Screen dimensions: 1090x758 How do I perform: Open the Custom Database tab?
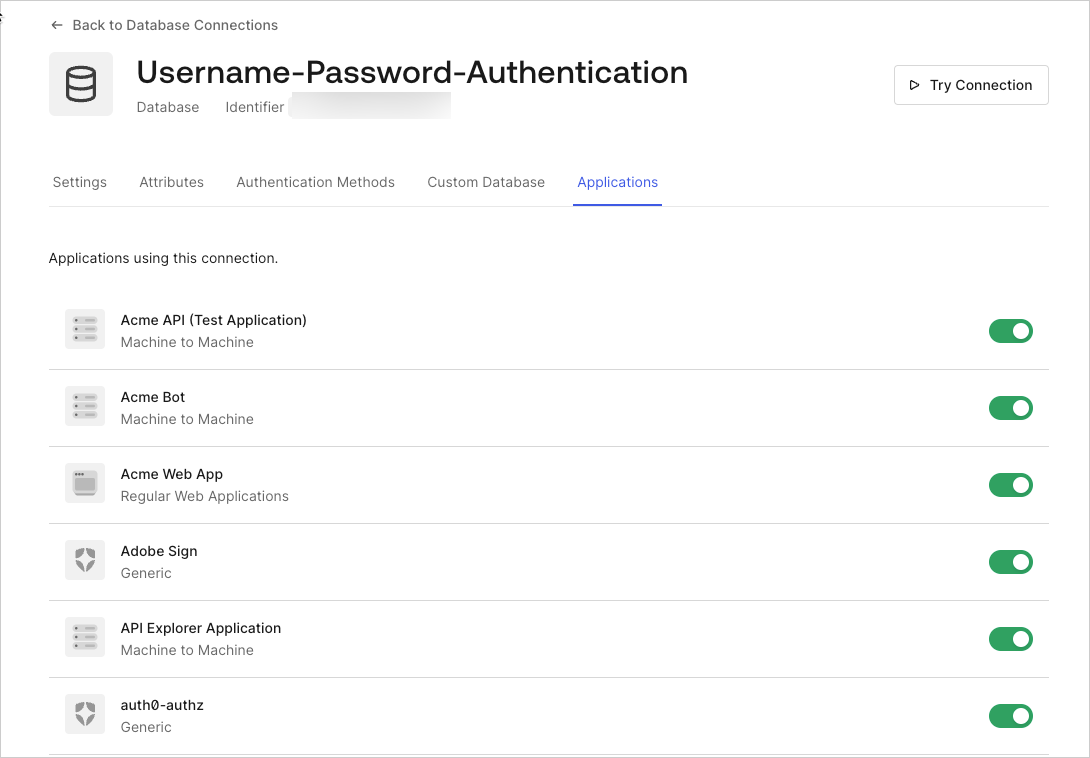click(486, 182)
